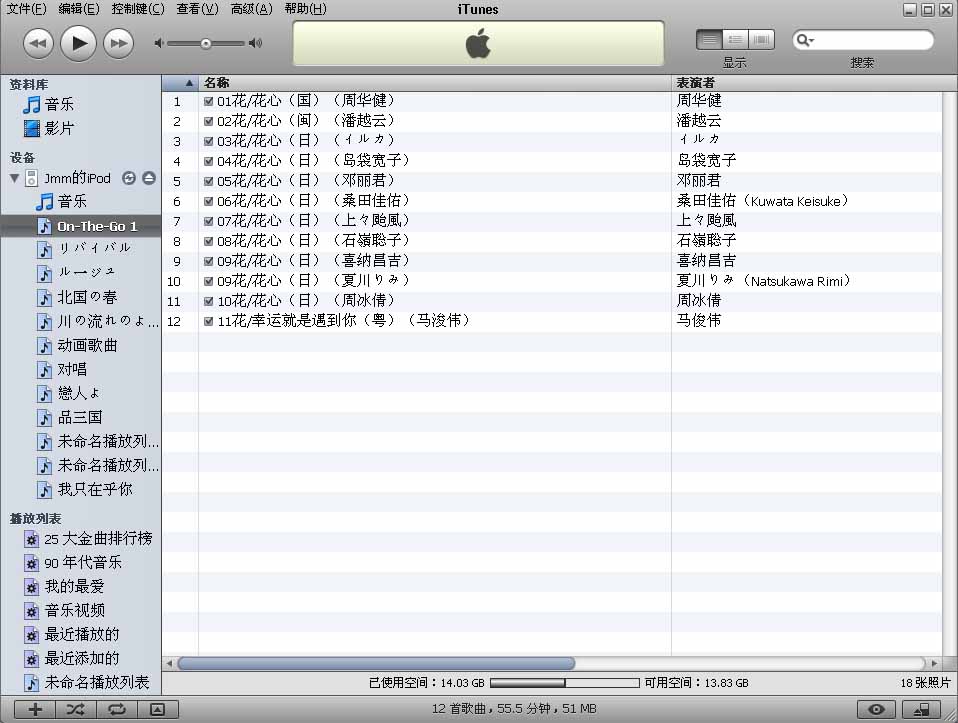
Task: Adjust the volume slider knob
Action: pyautogui.click(x=206, y=43)
